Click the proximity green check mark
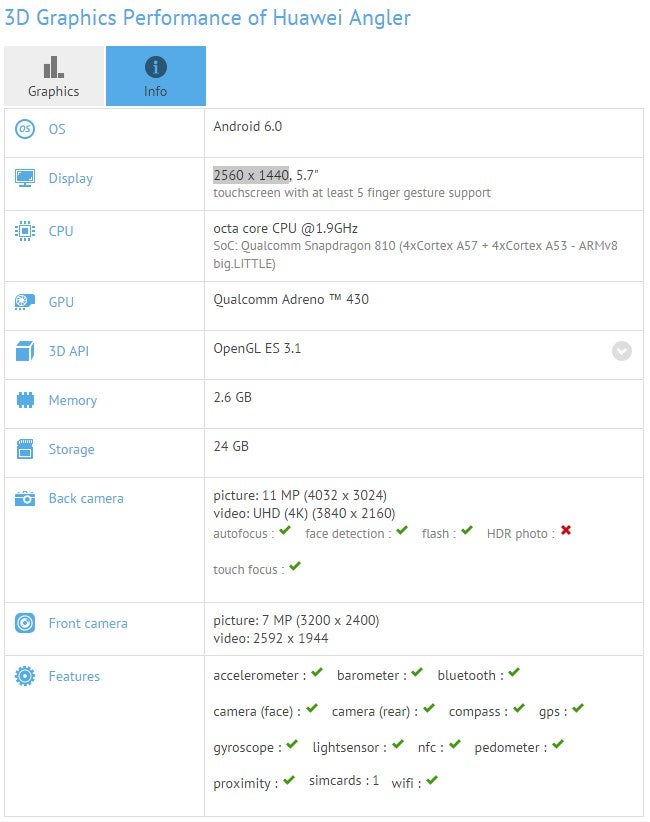The image size is (650, 822). 289,780
